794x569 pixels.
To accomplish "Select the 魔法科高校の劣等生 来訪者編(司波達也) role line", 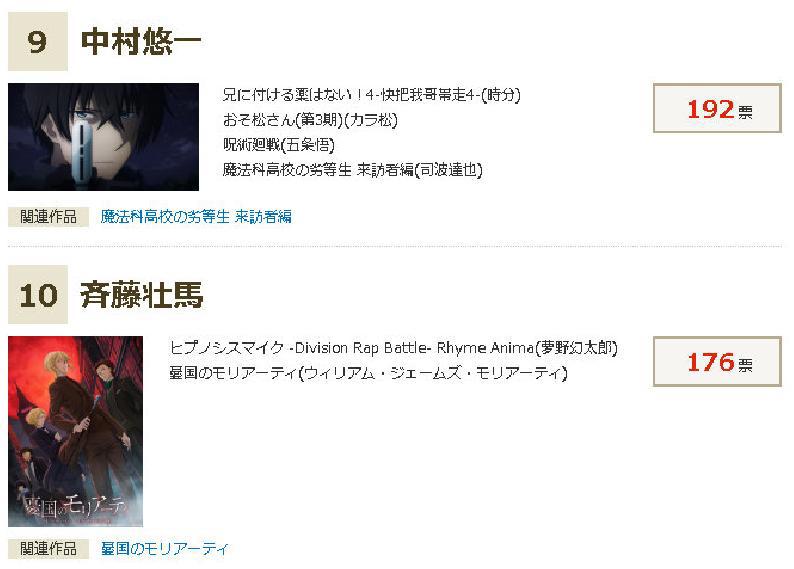I will tap(353, 170).
